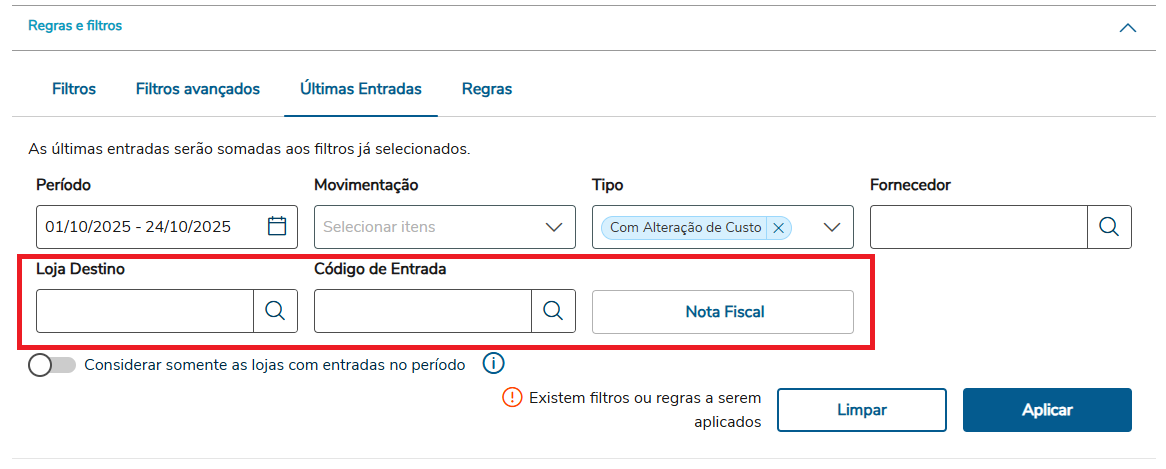Click the Fornecedor search magnifier icon

point(1109,226)
